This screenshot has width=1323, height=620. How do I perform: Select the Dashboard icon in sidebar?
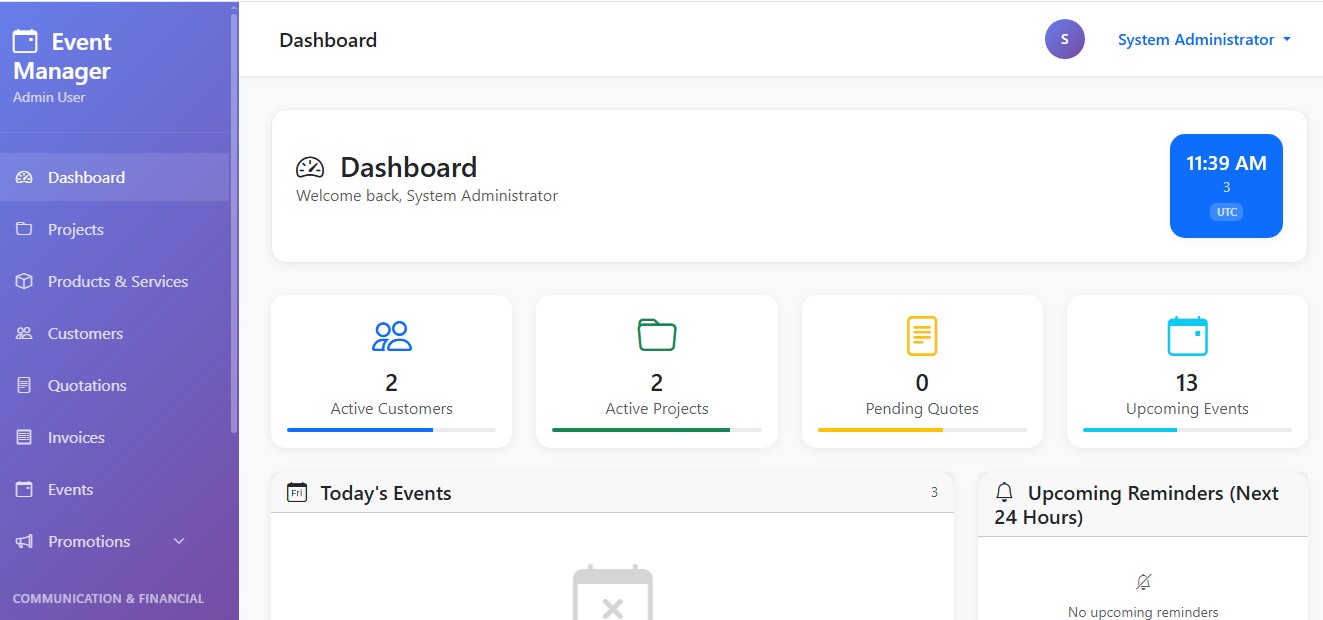pyautogui.click(x=24, y=176)
